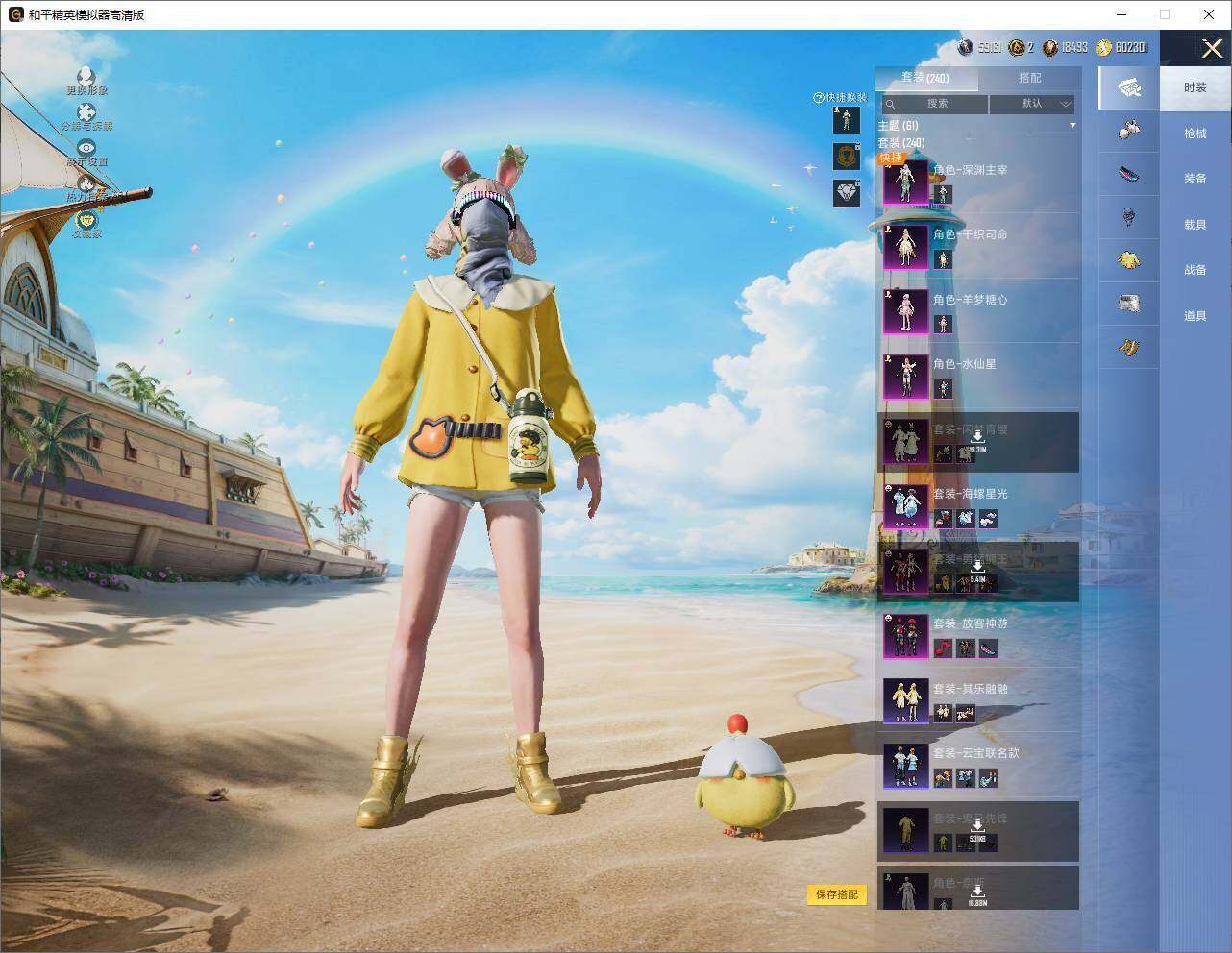Select the 角色-深渊主宰 thumbnail

point(905,182)
